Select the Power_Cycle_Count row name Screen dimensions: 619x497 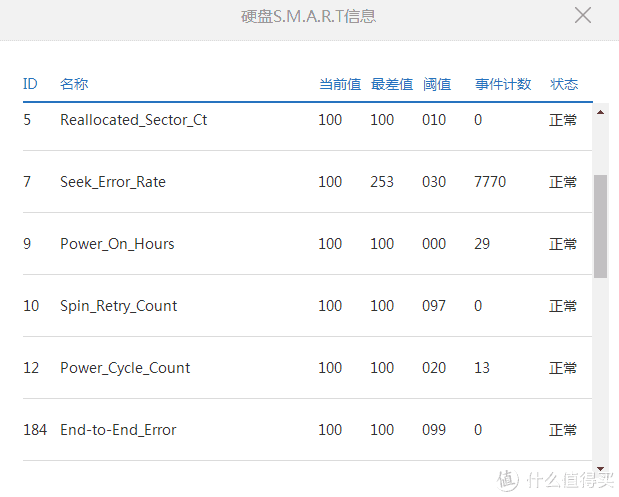(x=125, y=368)
